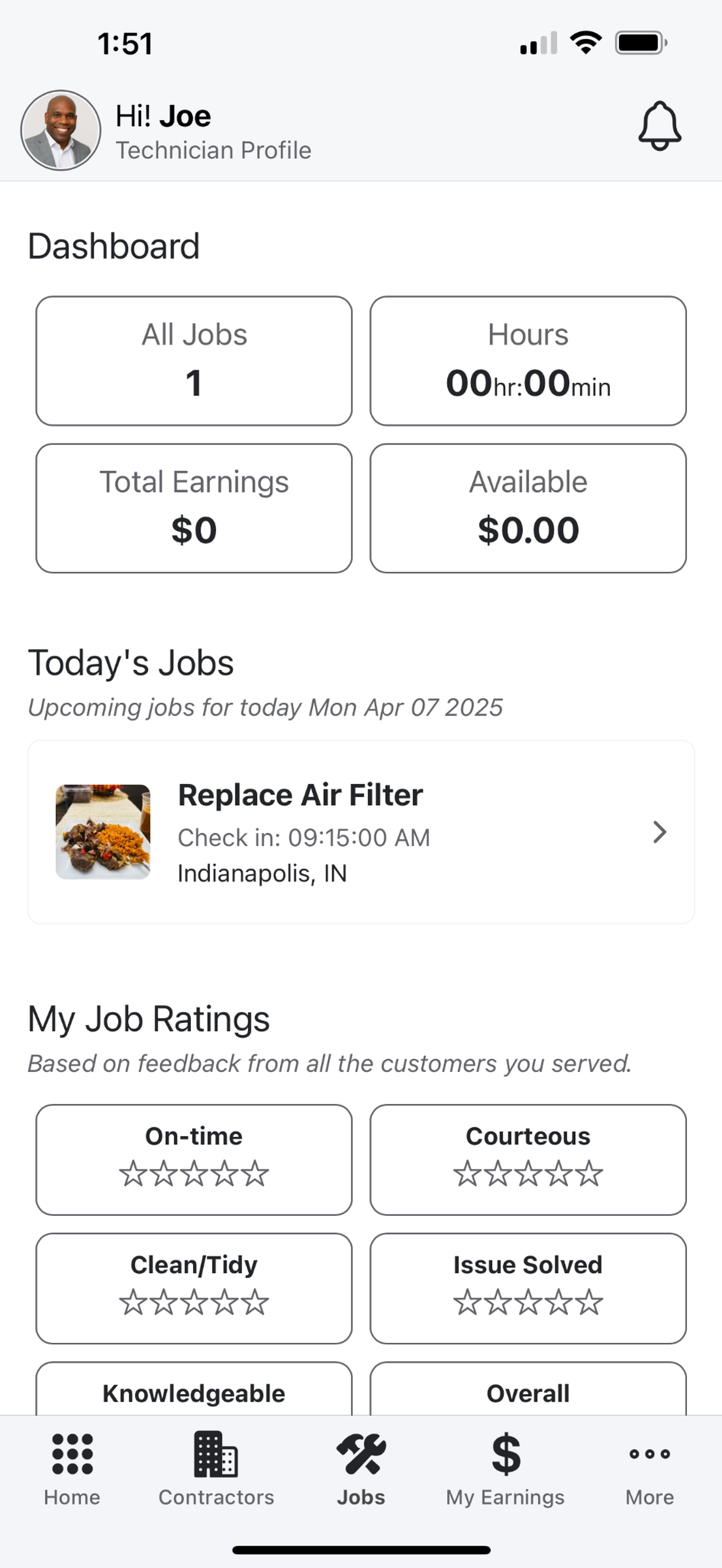The width and height of the screenshot is (722, 1568).
Task: Tap the battery status icon
Action: pyautogui.click(x=641, y=43)
